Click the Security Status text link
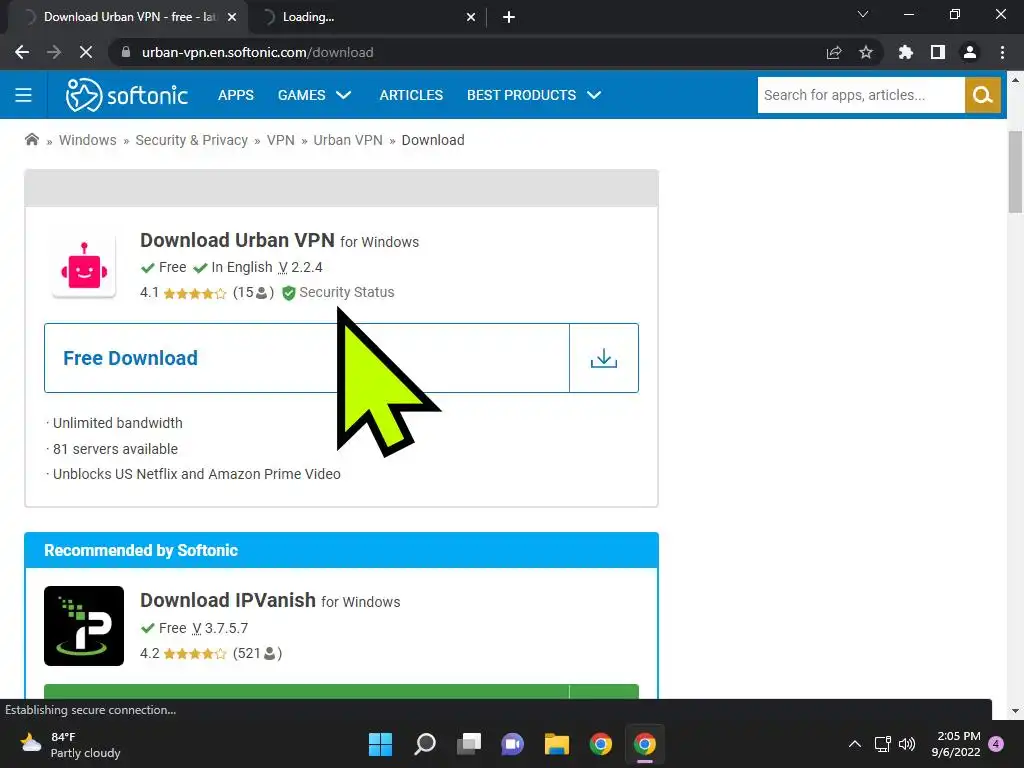 pyautogui.click(x=347, y=293)
